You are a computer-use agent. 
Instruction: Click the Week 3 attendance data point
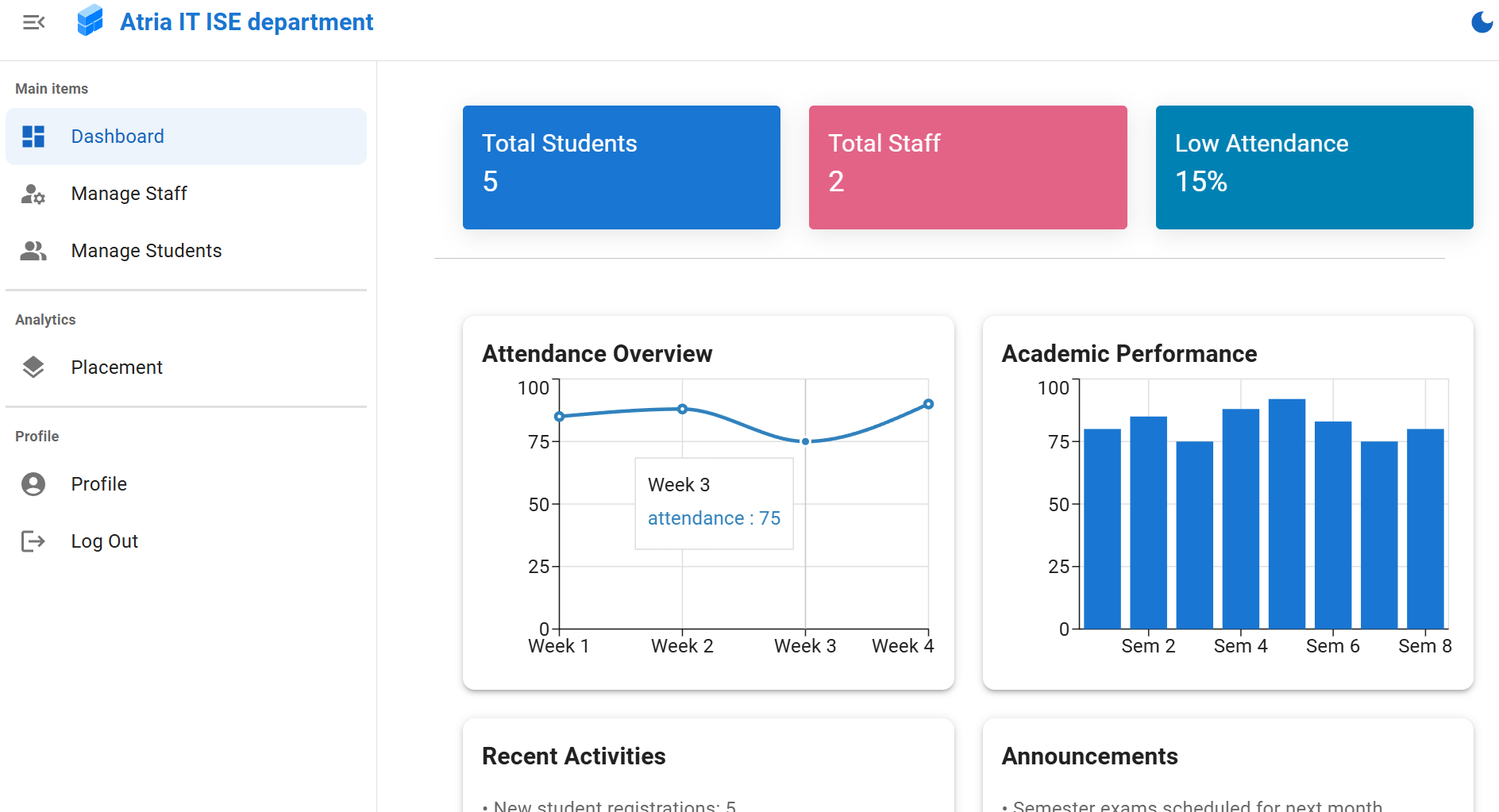806,441
